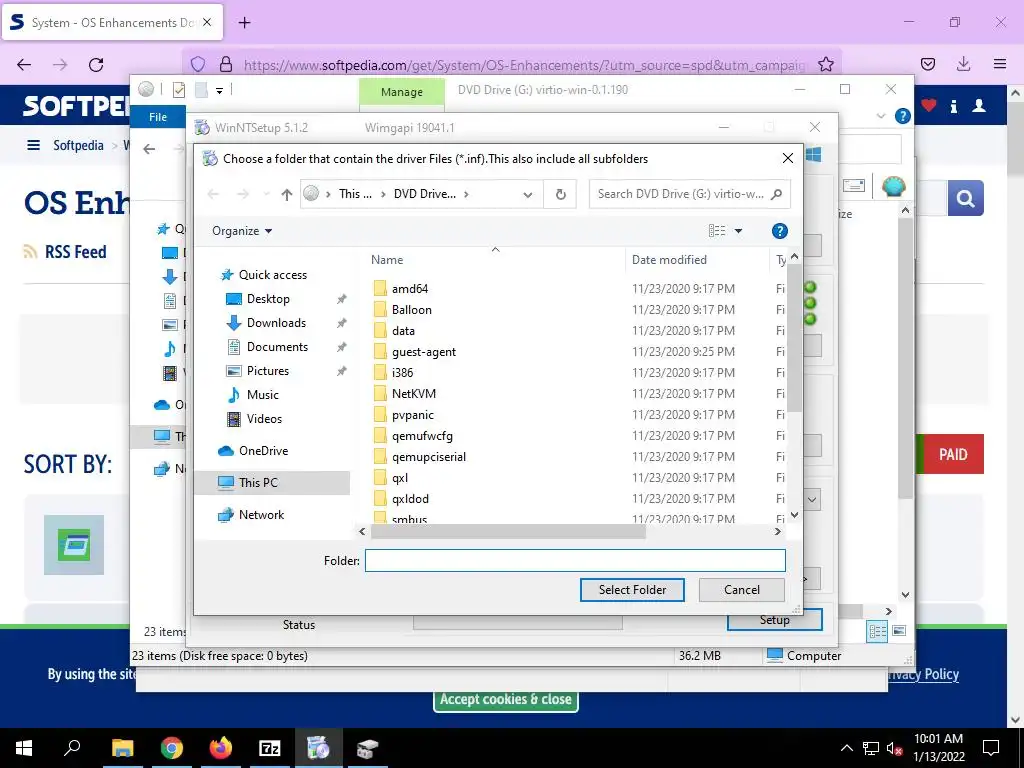This screenshot has height=768, width=1024.
Task: Expand the DVD Drive breadcrumb chevron
Action: 466,194
